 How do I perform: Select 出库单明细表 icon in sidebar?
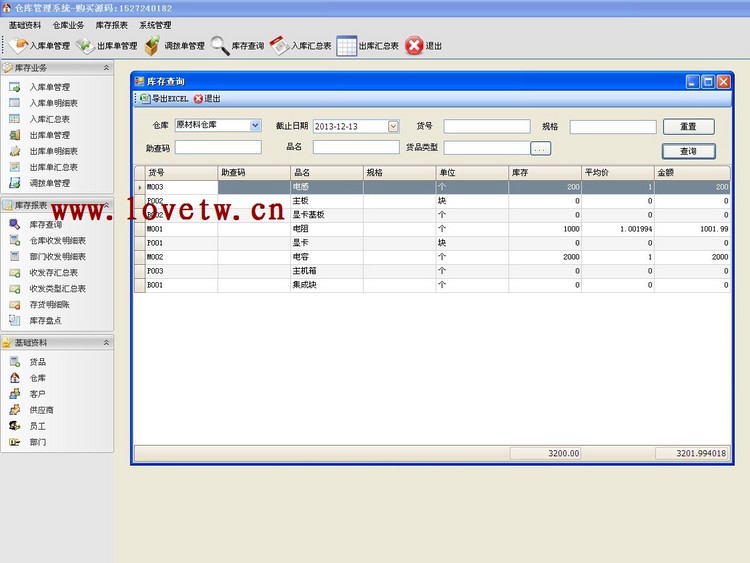pyautogui.click(x=15, y=151)
